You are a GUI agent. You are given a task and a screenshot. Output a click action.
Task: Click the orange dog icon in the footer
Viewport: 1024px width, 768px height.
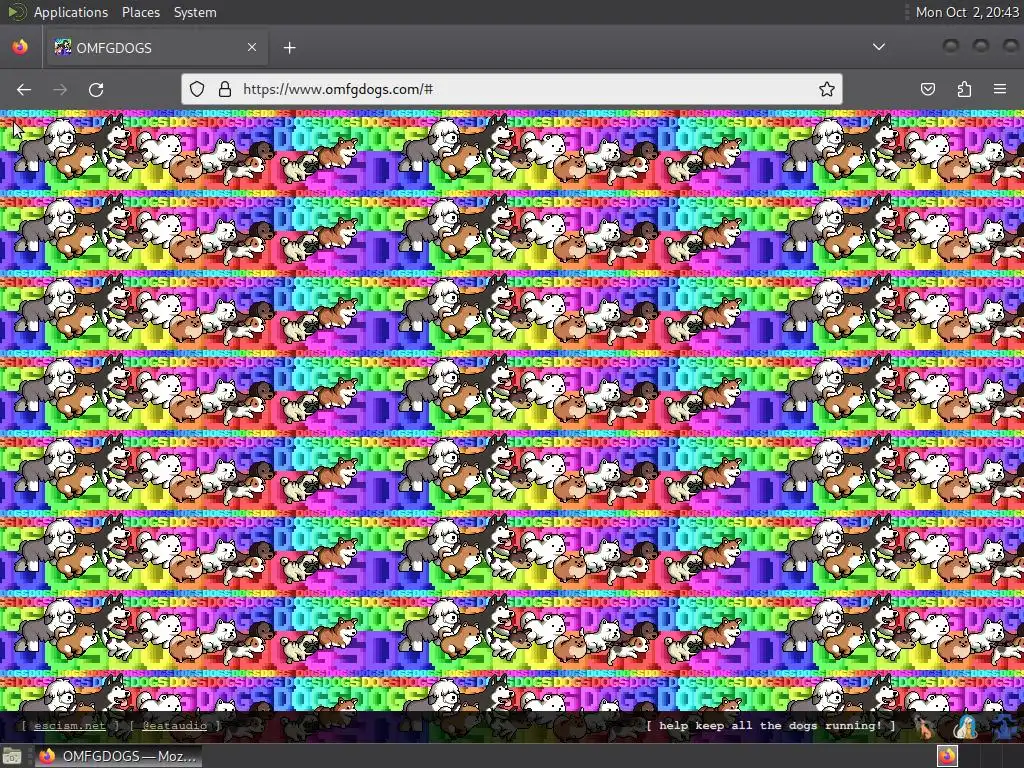[925, 727]
